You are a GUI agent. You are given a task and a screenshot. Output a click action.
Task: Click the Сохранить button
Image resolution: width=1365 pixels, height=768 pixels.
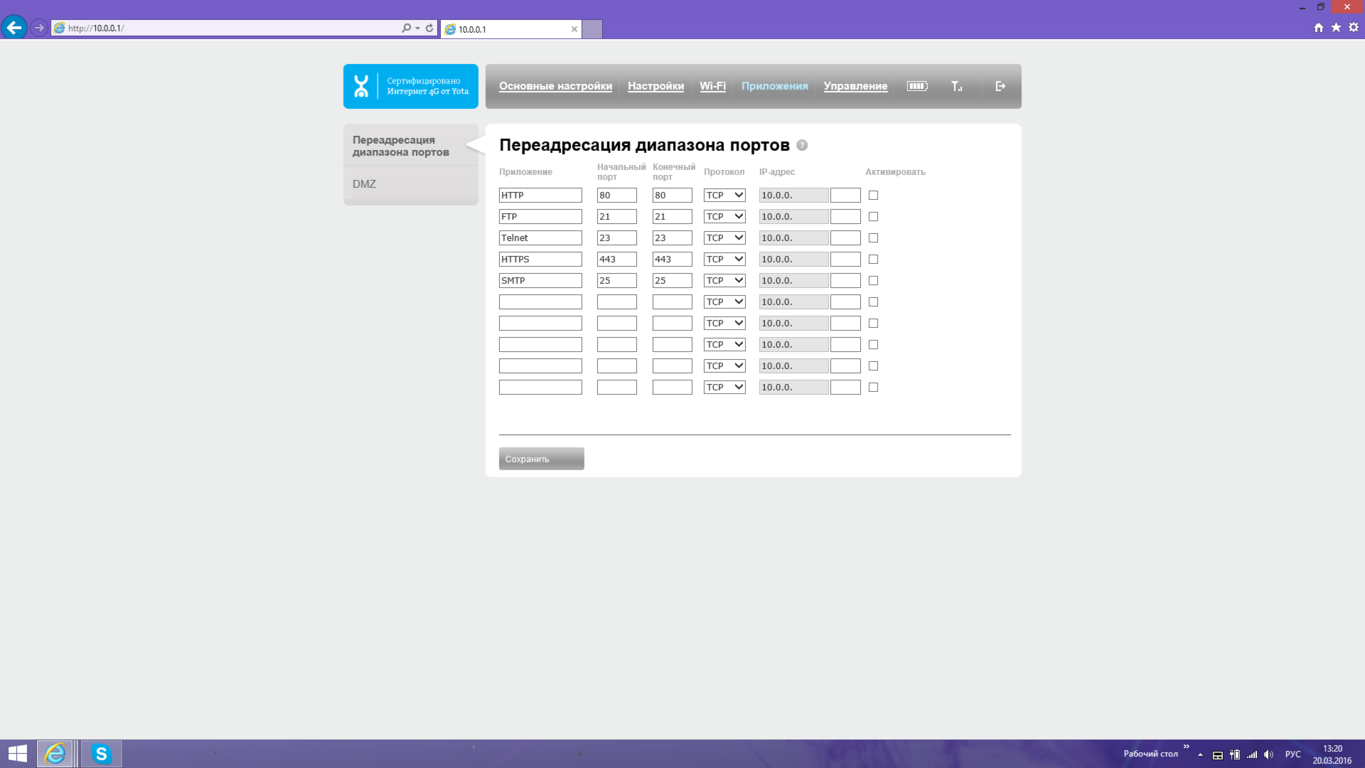point(541,459)
